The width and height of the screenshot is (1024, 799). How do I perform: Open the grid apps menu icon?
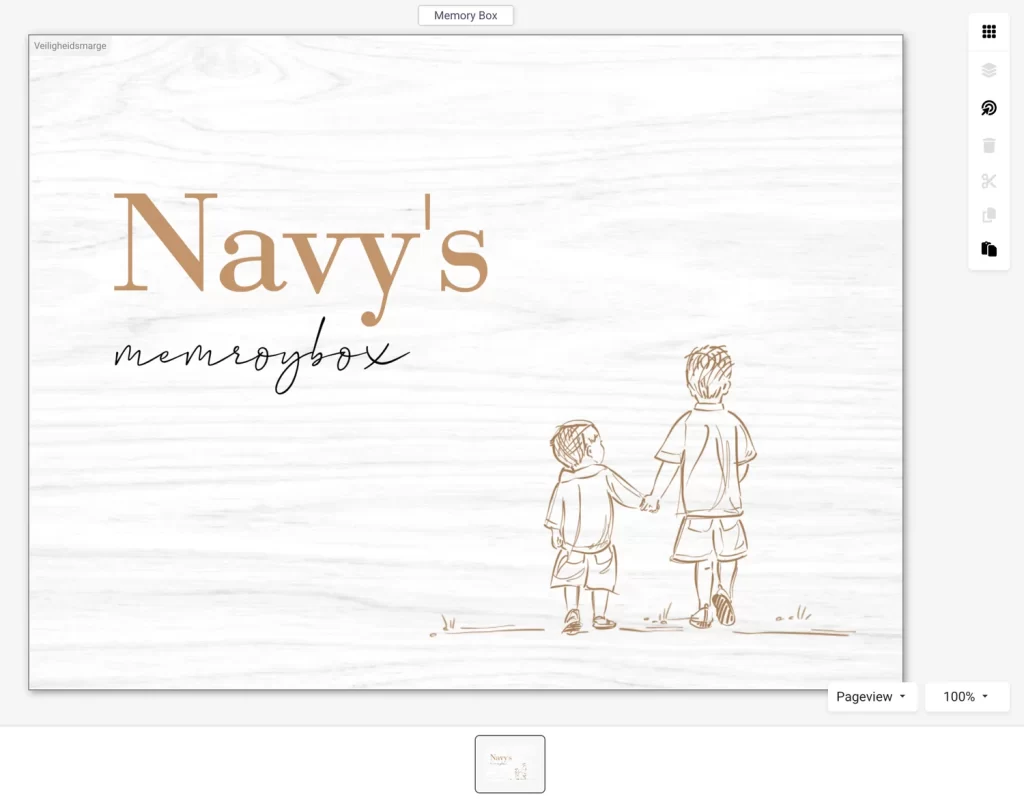tap(989, 32)
